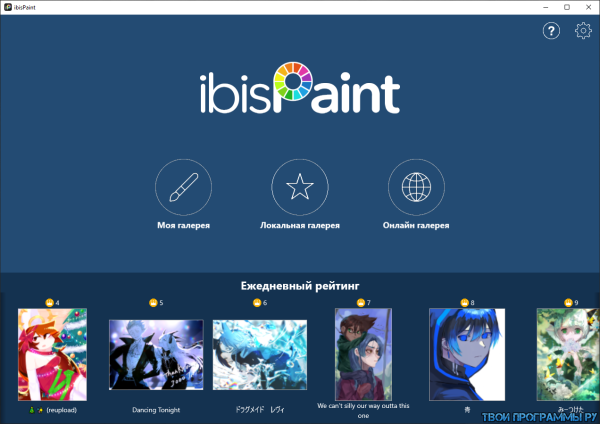
Task: Click the ibisPaint app icon in title bar
Action: [x=8, y=7]
